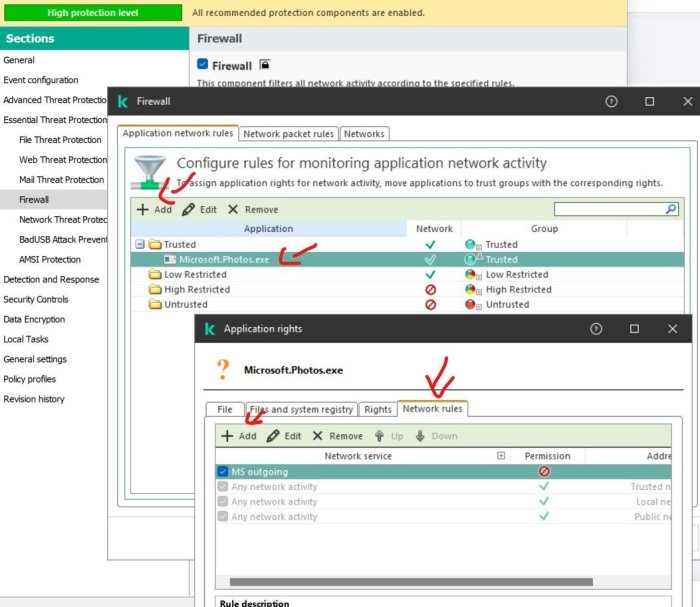Click the horizontal scrollbar in network rules list
The image size is (700, 607).
tap(411, 582)
